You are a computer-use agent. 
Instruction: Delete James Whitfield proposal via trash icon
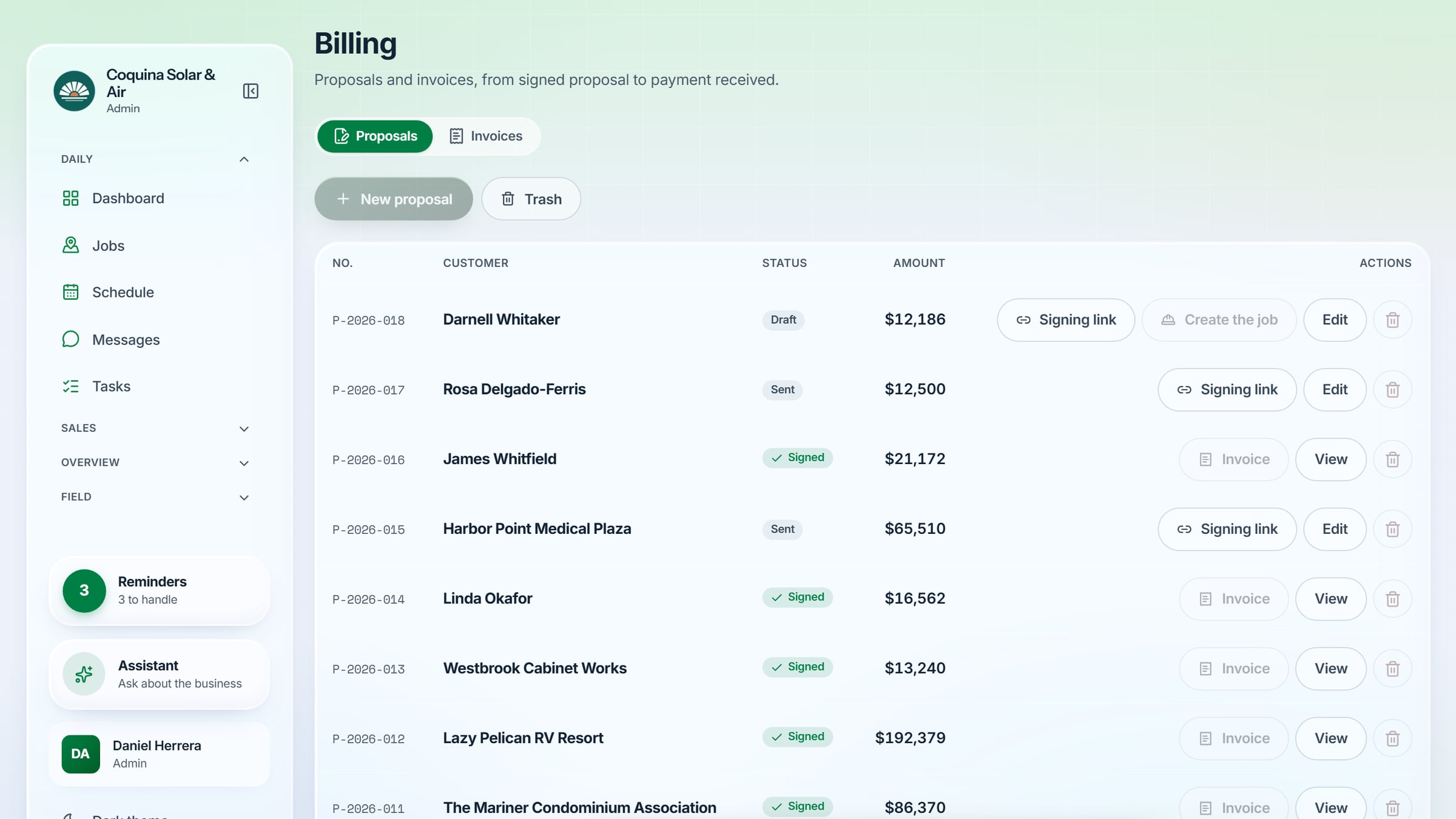coord(1392,459)
